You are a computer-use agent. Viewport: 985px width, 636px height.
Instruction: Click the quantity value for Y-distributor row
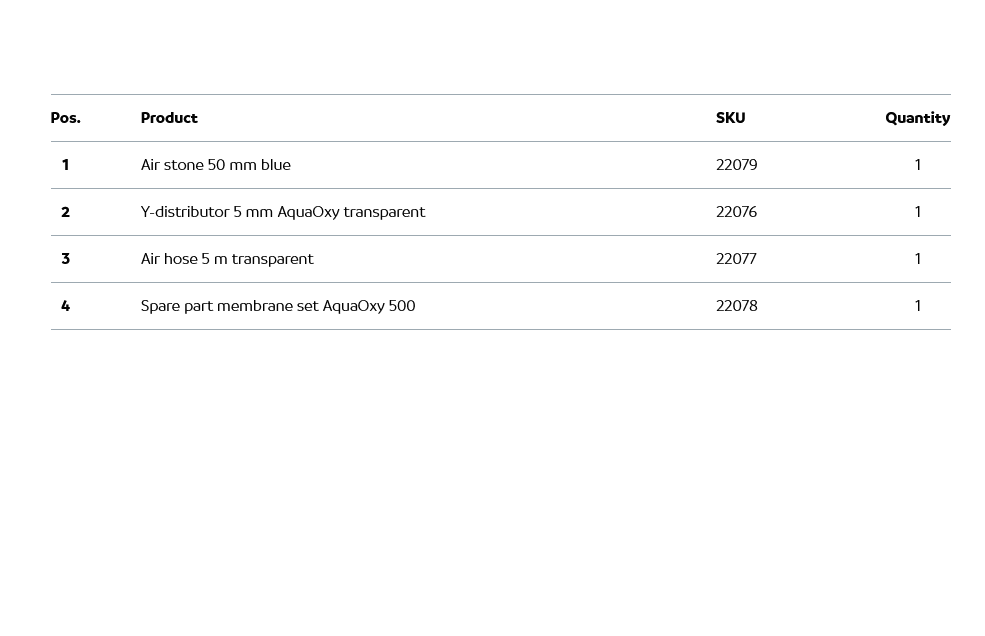coord(917,212)
